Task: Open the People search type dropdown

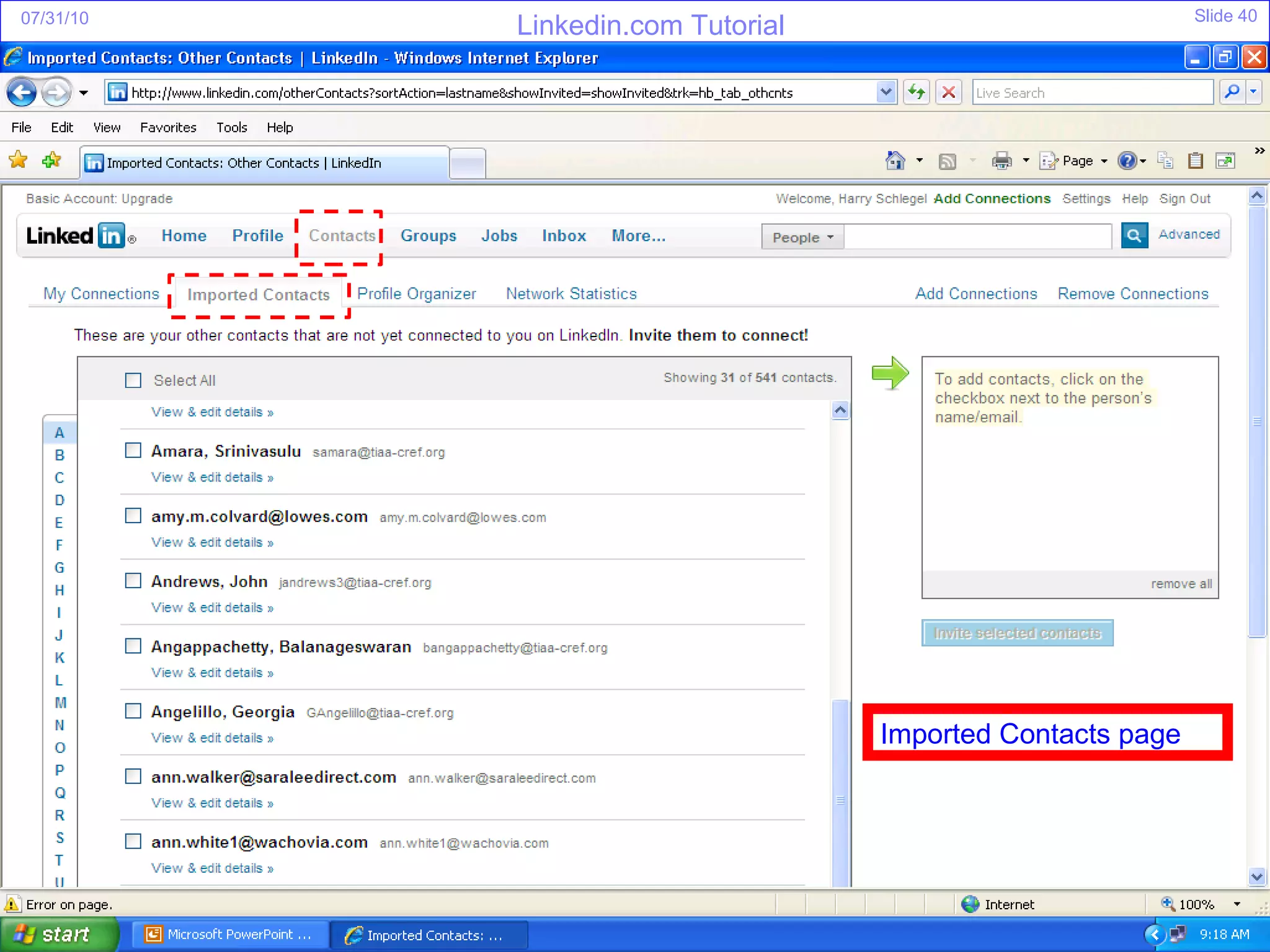Action: [802, 237]
